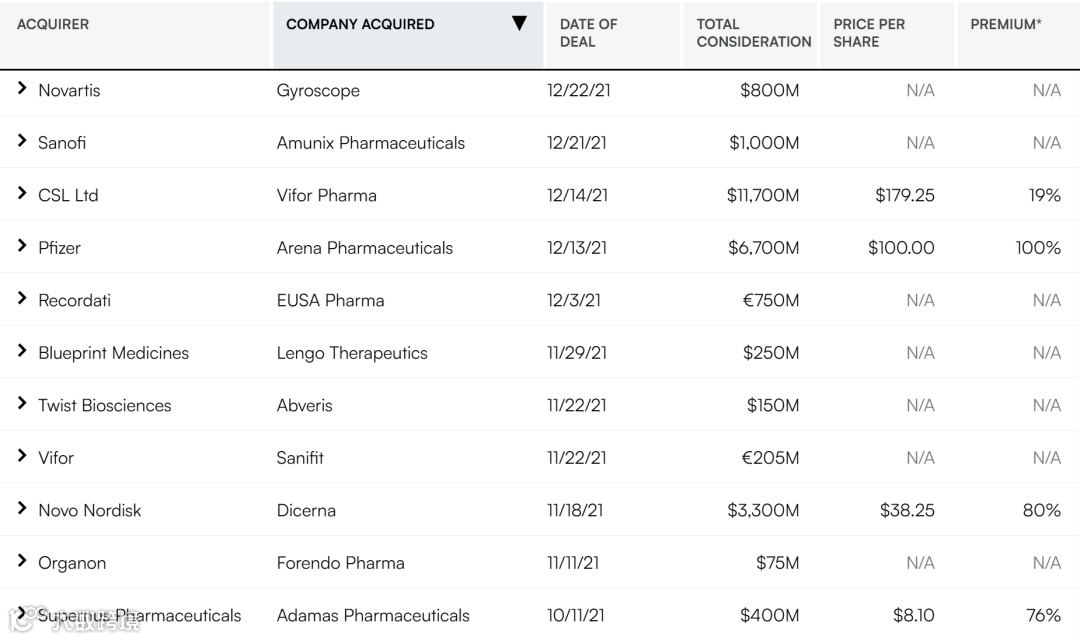This screenshot has height=640, width=1080.
Task: Sort table by Date of Deal
Action: 588,33
